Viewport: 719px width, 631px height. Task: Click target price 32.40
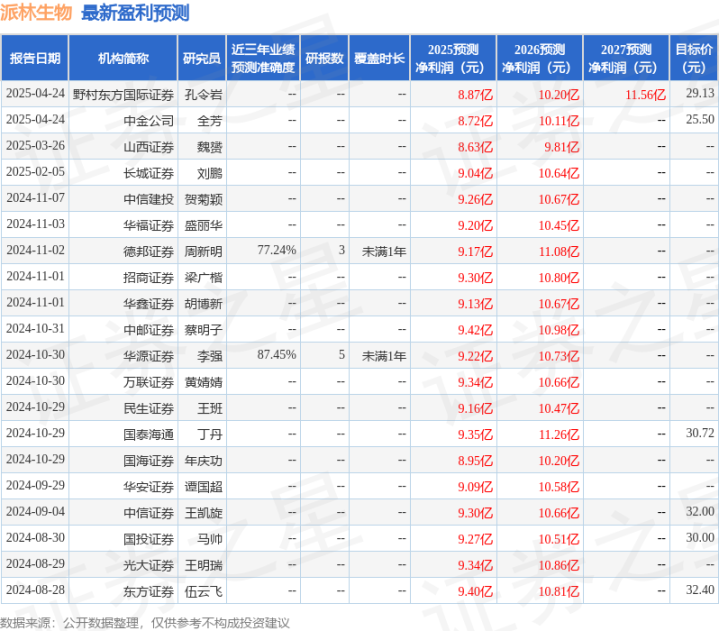pyautogui.click(x=700, y=590)
